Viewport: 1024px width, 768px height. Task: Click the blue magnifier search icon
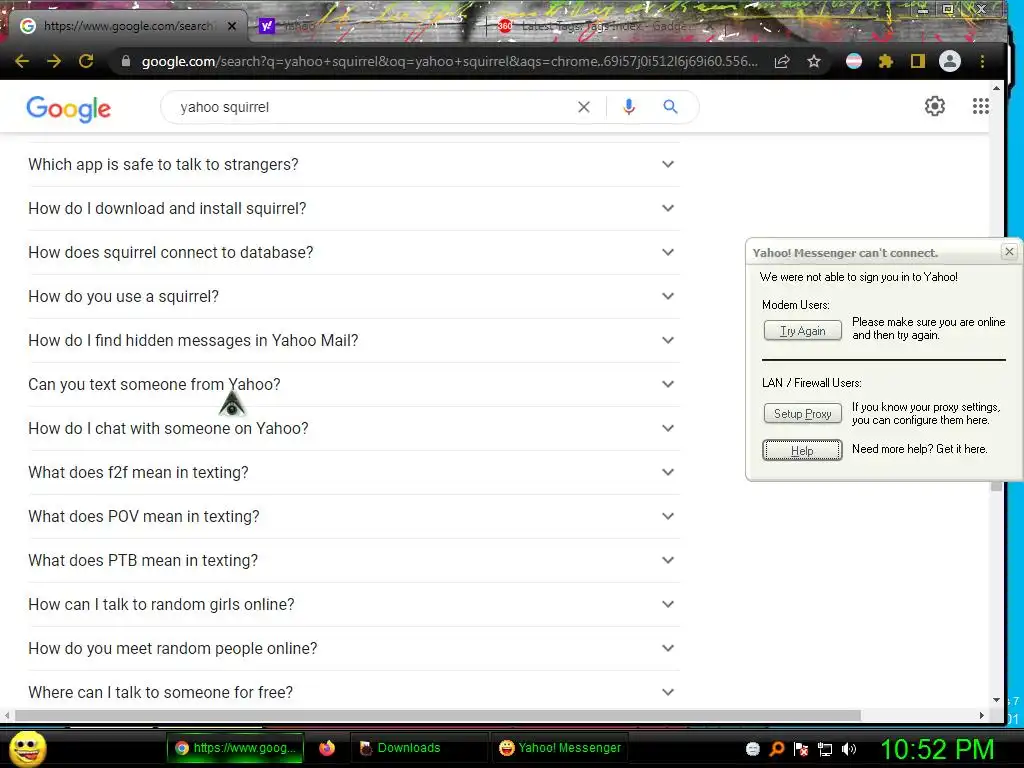(x=671, y=106)
